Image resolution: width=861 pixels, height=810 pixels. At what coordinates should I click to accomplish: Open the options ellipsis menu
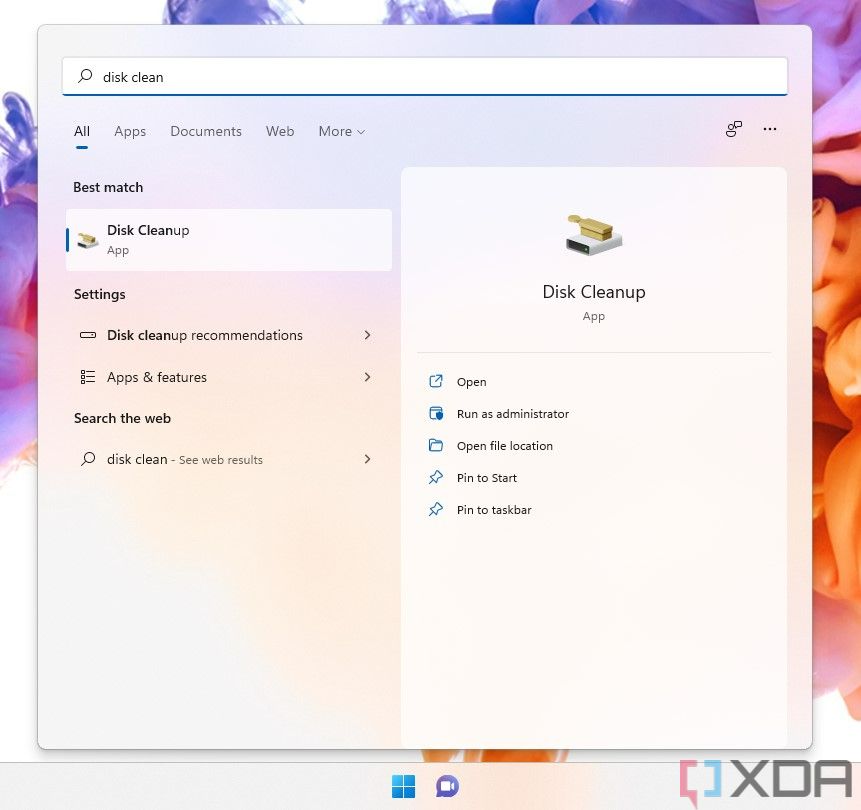[770, 129]
